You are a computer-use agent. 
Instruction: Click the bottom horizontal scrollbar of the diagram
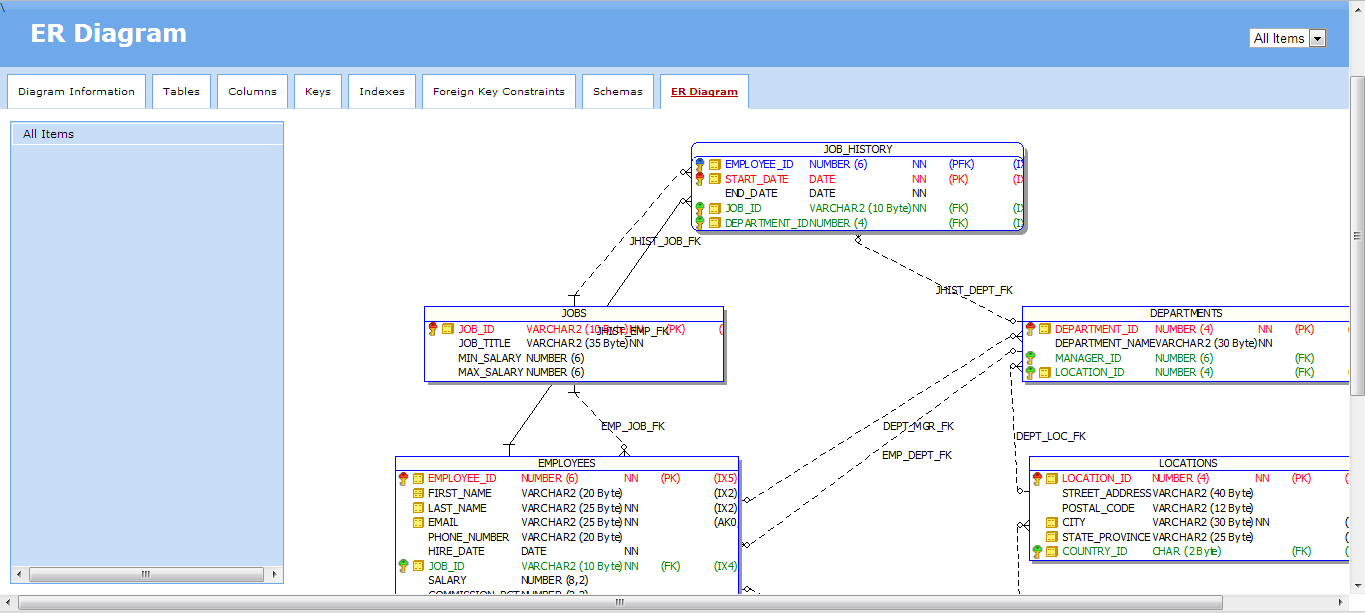(x=620, y=603)
